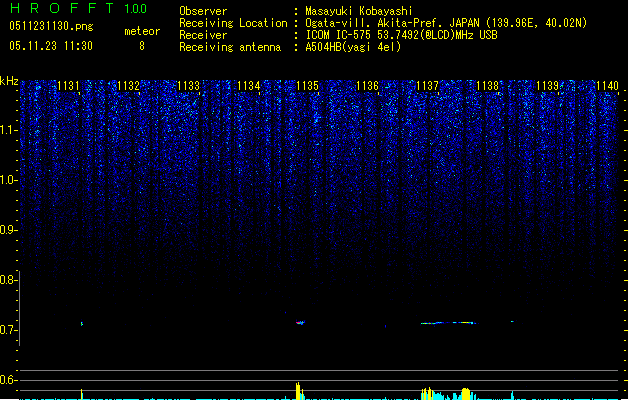Click the 1133 time marker
The width and height of the screenshot is (629, 400).
pyautogui.click(x=189, y=86)
